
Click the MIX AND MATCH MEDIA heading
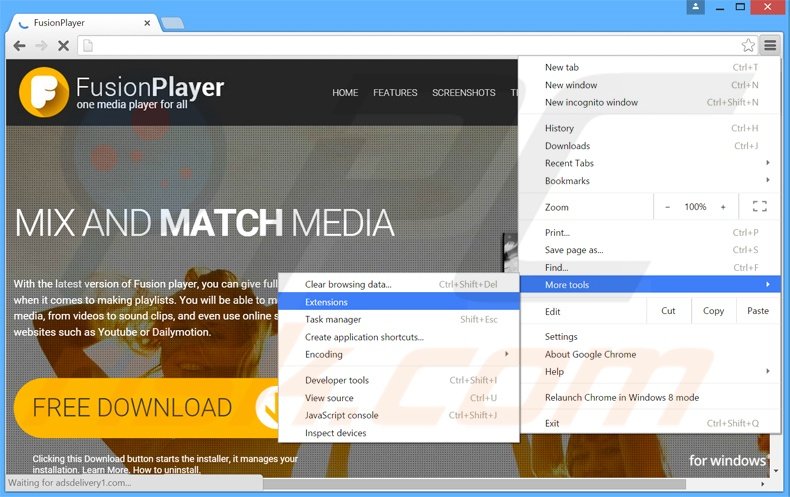205,223
